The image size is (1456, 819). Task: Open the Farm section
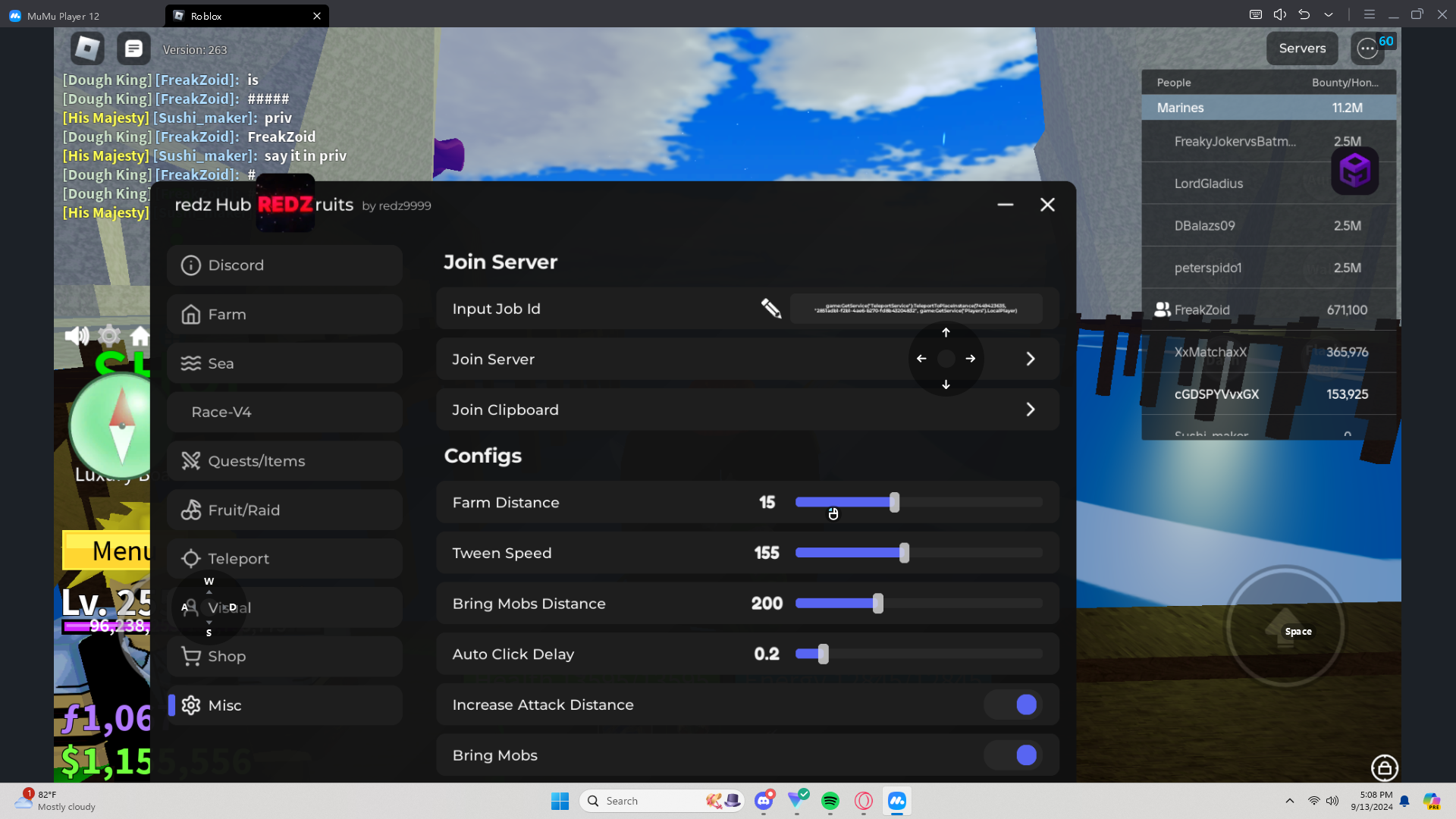click(x=284, y=314)
